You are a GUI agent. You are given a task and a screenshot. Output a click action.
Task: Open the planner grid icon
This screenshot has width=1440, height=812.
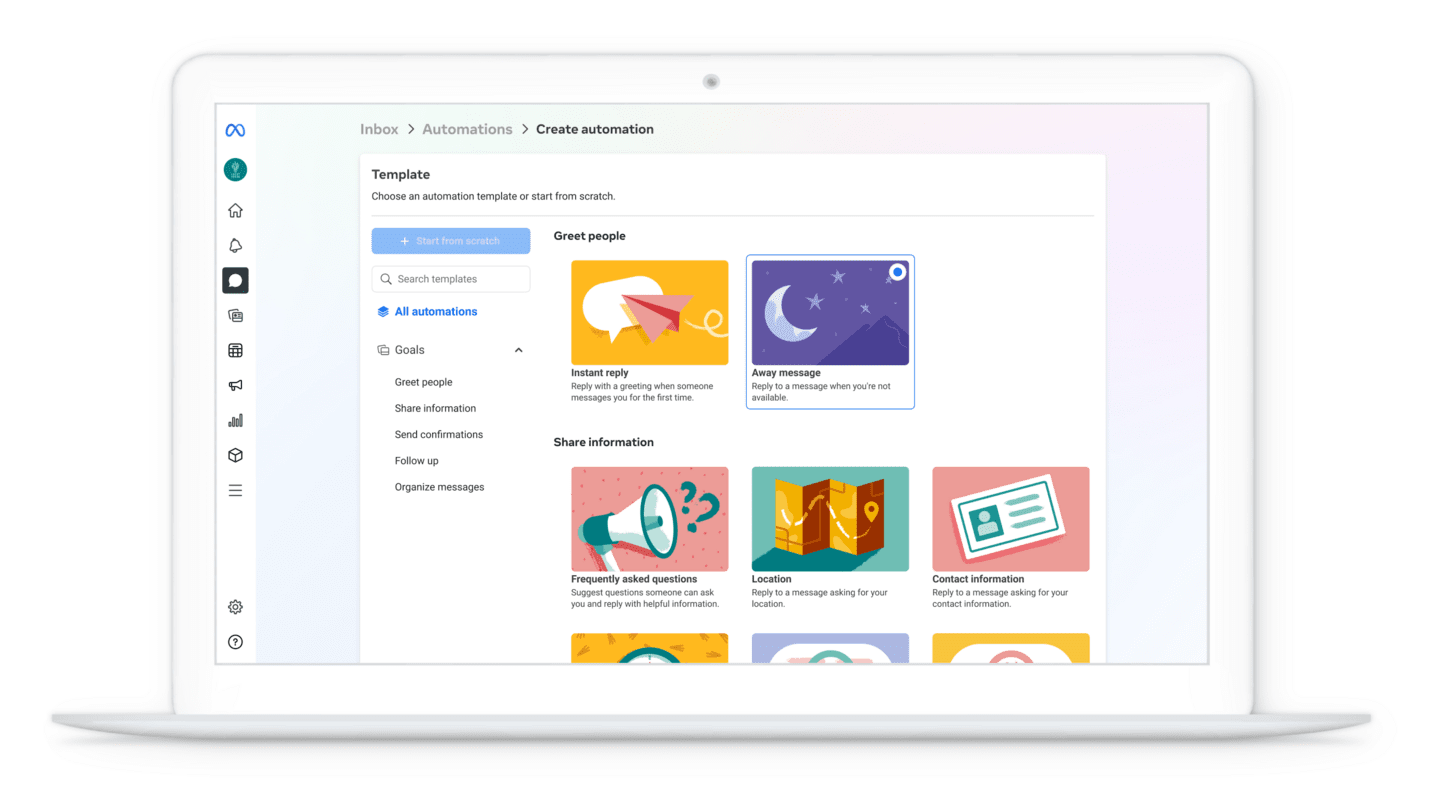(x=235, y=350)
